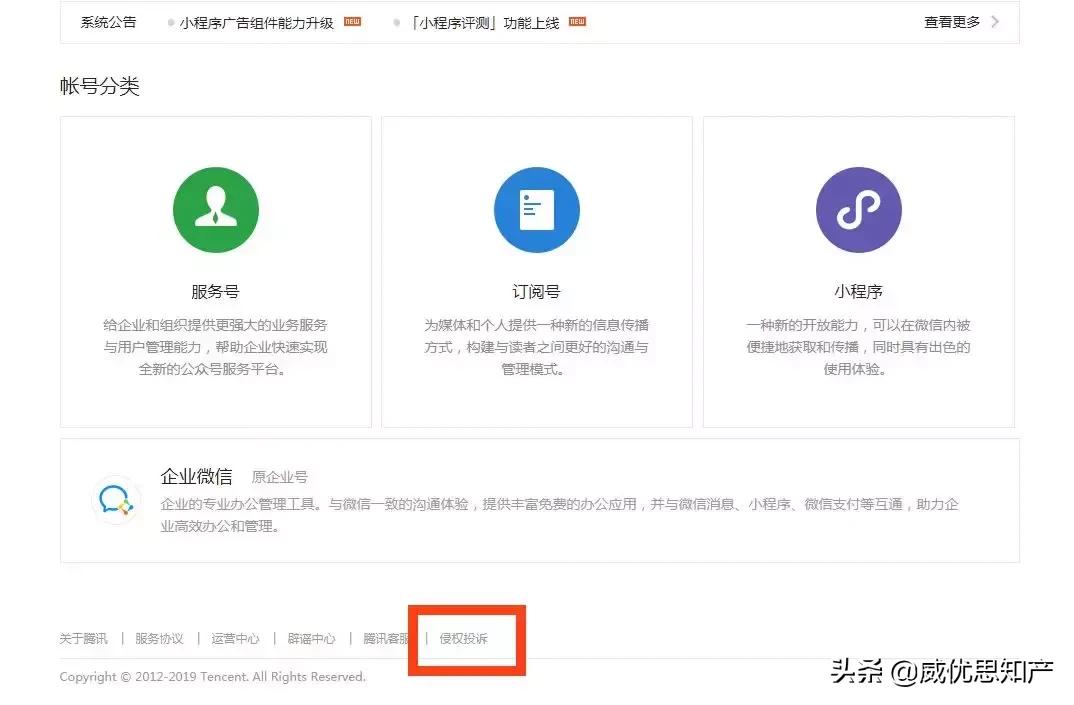Click the red bullet before 小程序广告组件能力升级
Image resolution: width=1074 pixels, height=705 pixels.
coord(171,21)
